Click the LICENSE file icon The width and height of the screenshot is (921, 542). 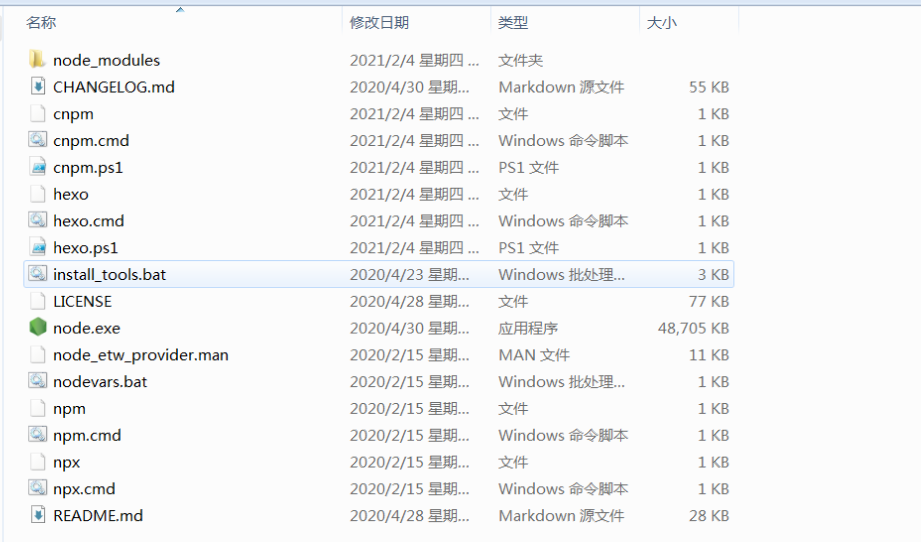pyautogui.click(x=38, y=301)
